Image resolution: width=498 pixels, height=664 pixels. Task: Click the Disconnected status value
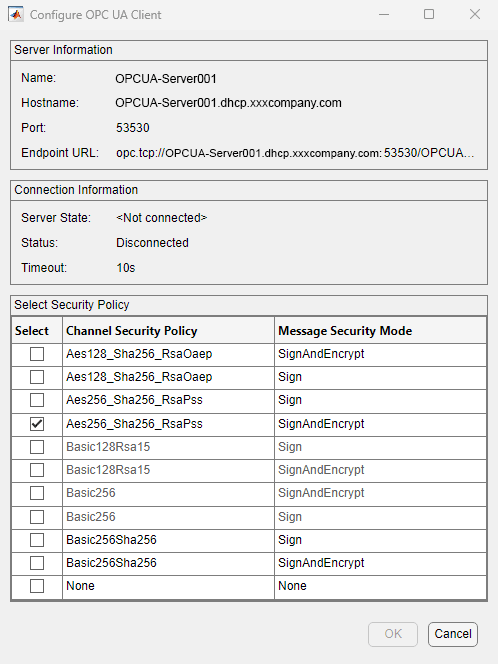point(152,243)
